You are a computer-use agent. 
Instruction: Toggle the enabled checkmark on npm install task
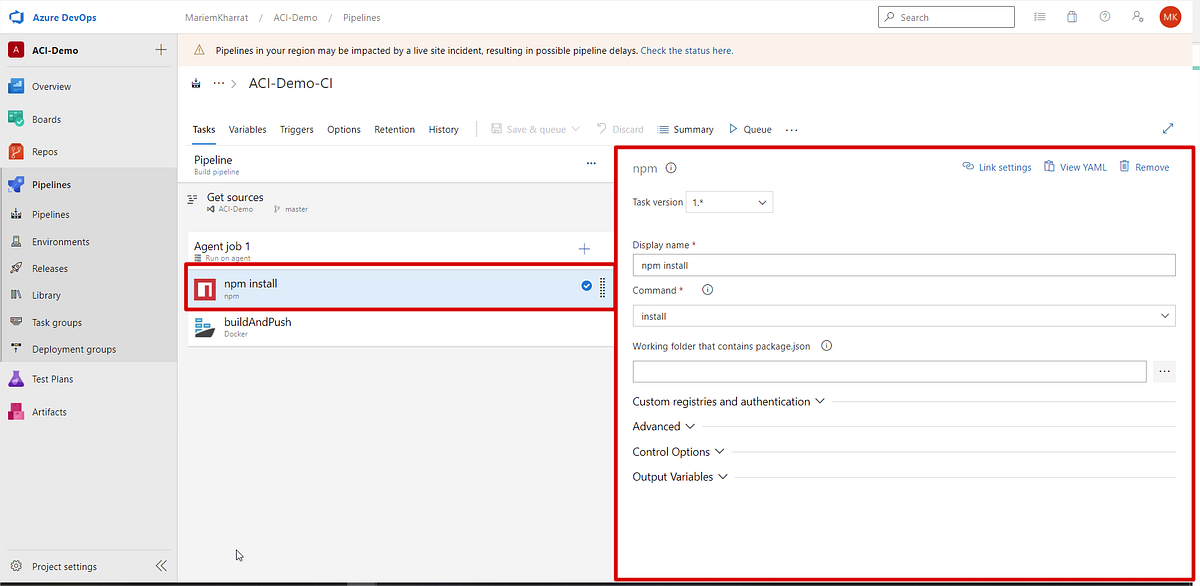[586, 284]
